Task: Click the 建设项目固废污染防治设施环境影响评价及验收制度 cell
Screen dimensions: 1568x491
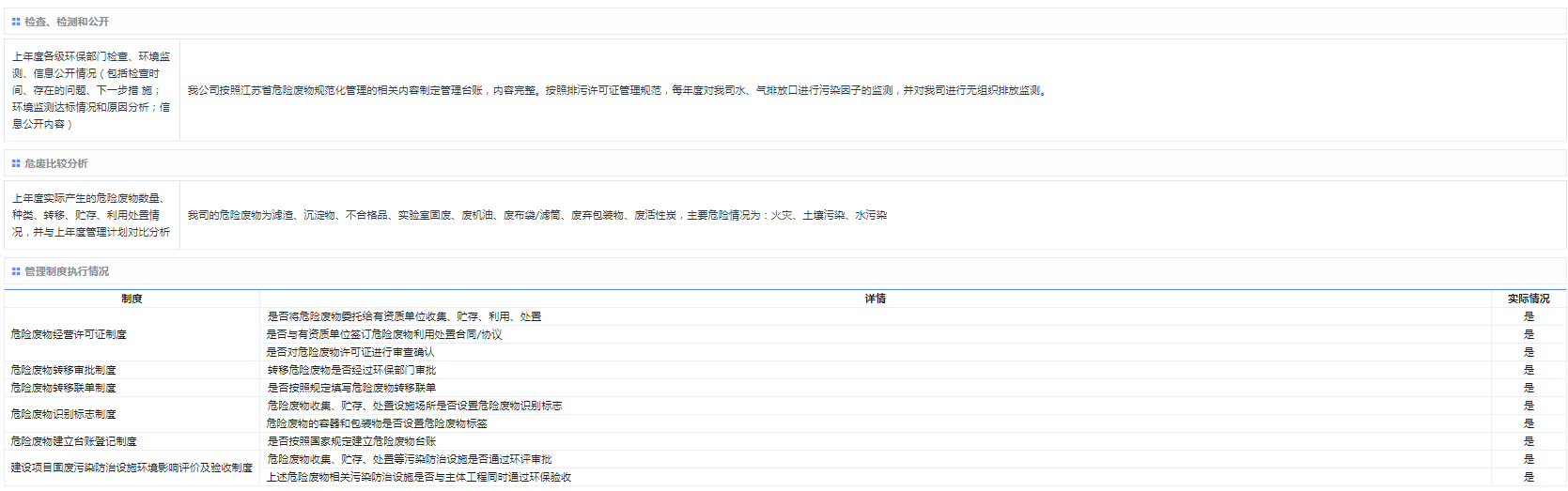Action: pyautogui.click(x=132, y=468)
